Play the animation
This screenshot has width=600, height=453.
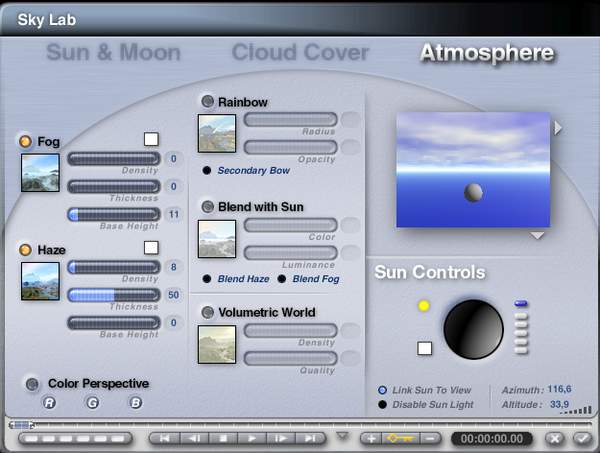(252, 438)
